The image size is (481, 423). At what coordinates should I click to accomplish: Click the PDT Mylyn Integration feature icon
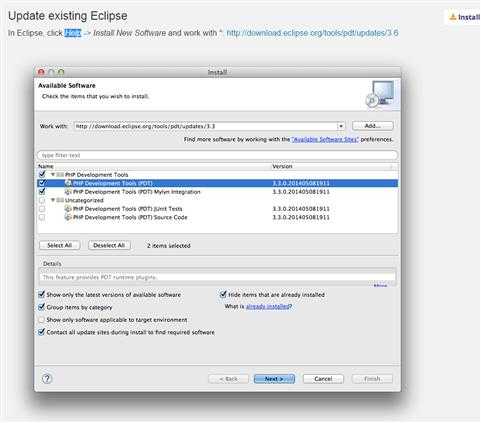(x=68, y=192)
